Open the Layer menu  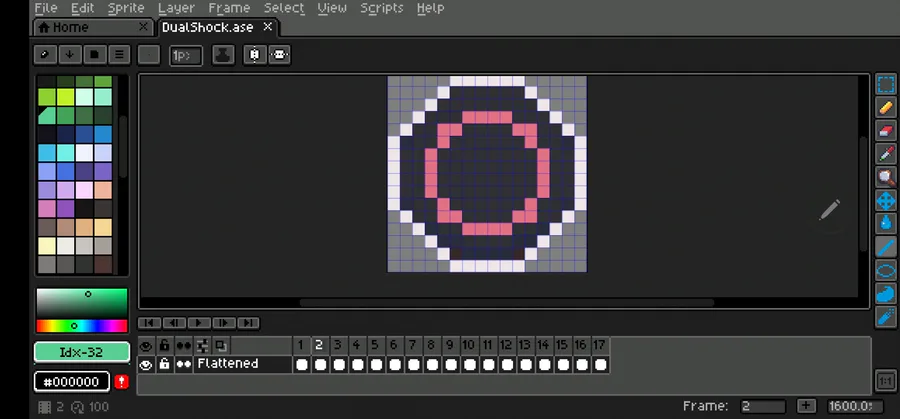click(176, 8)
